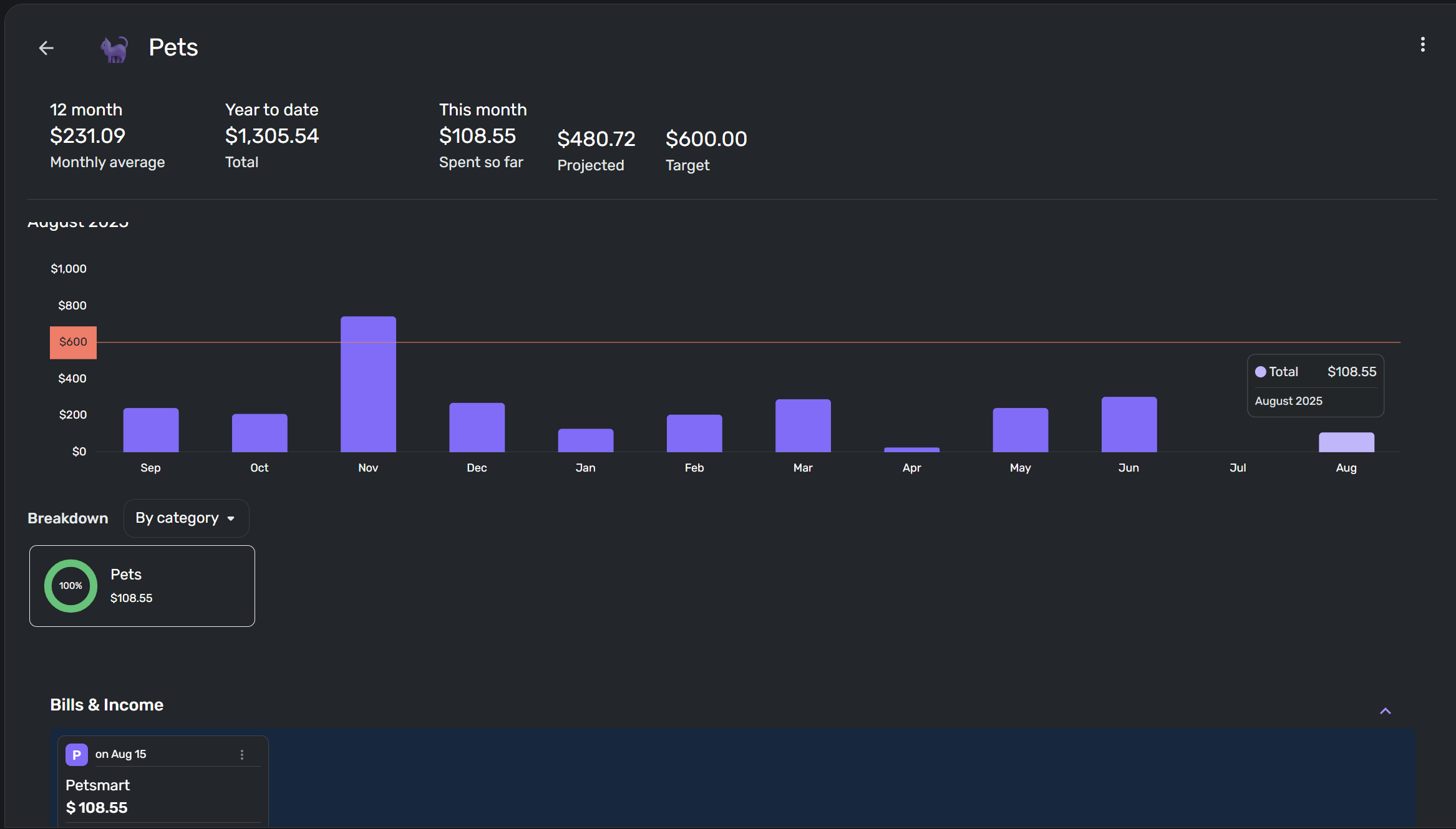The image size is (1456, 829).
Task: Click the purple P Petsmart icon
Action: click(x=76, y=755)
